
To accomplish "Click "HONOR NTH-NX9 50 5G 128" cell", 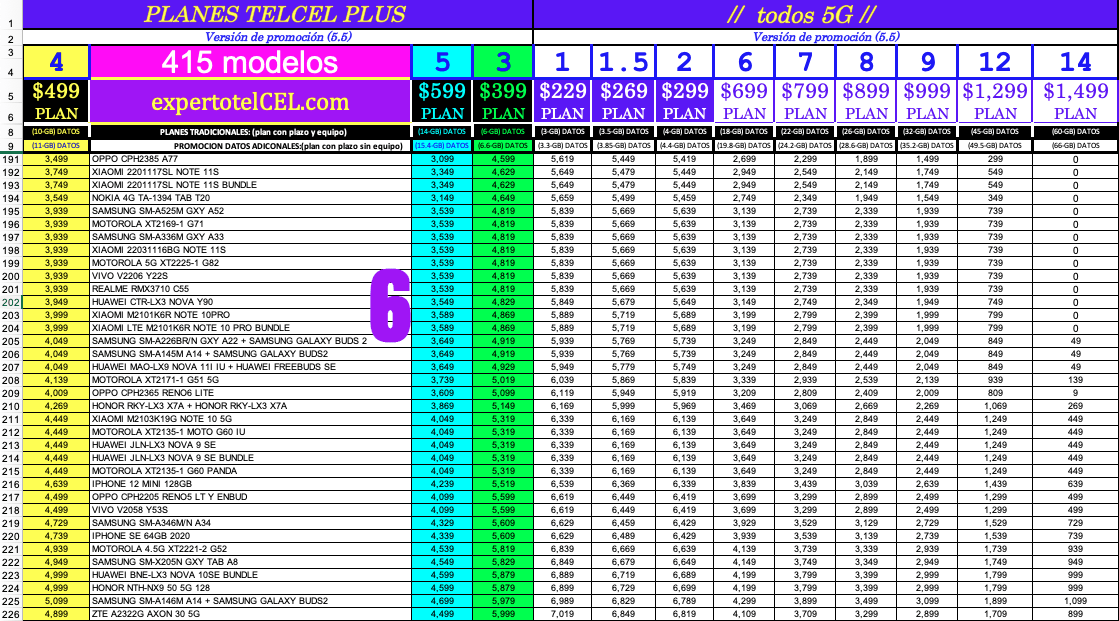I will 250,588.
